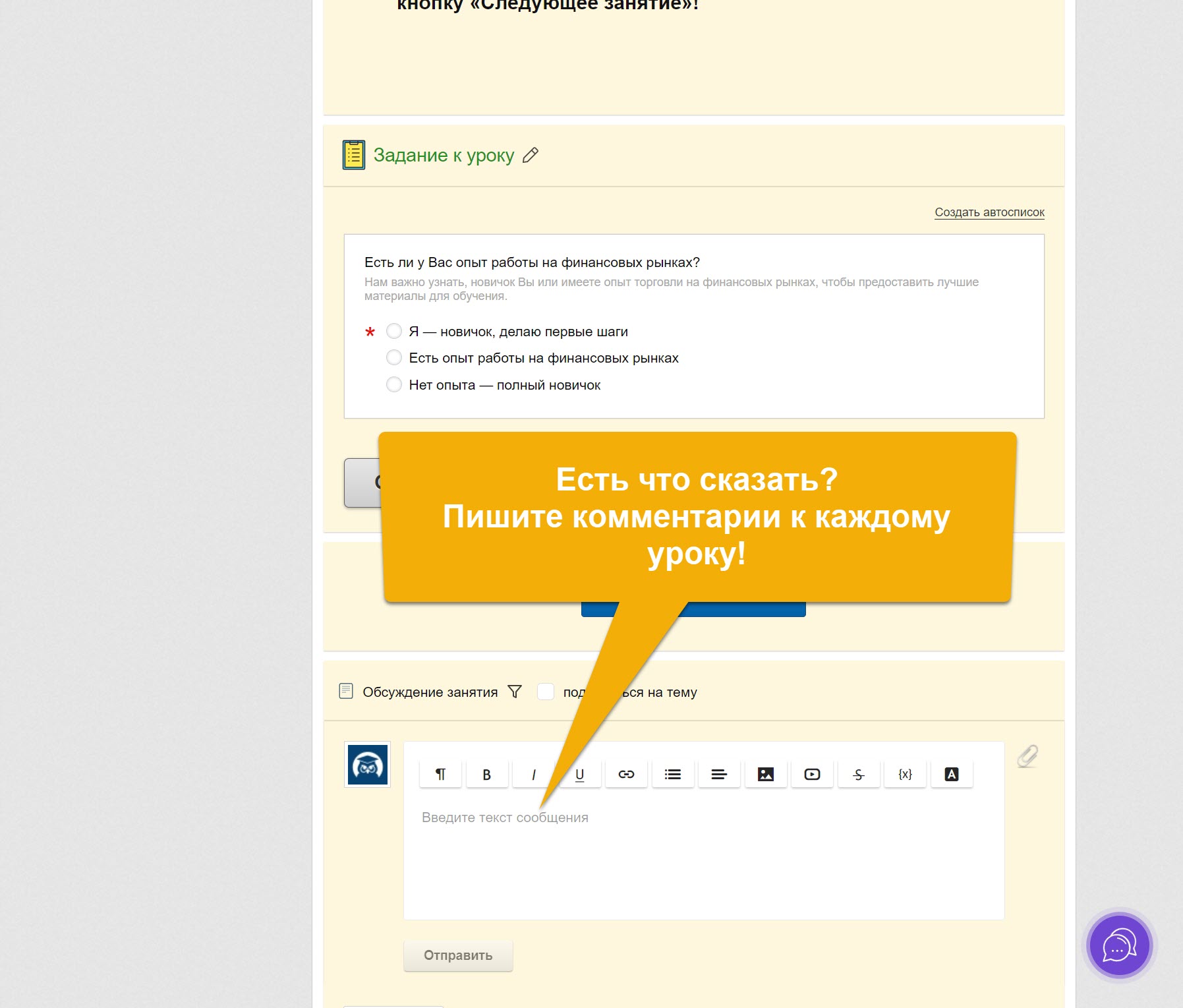Open the bullet list tool
This screenshot has width=1183, height=1008.
coord(672,775)
